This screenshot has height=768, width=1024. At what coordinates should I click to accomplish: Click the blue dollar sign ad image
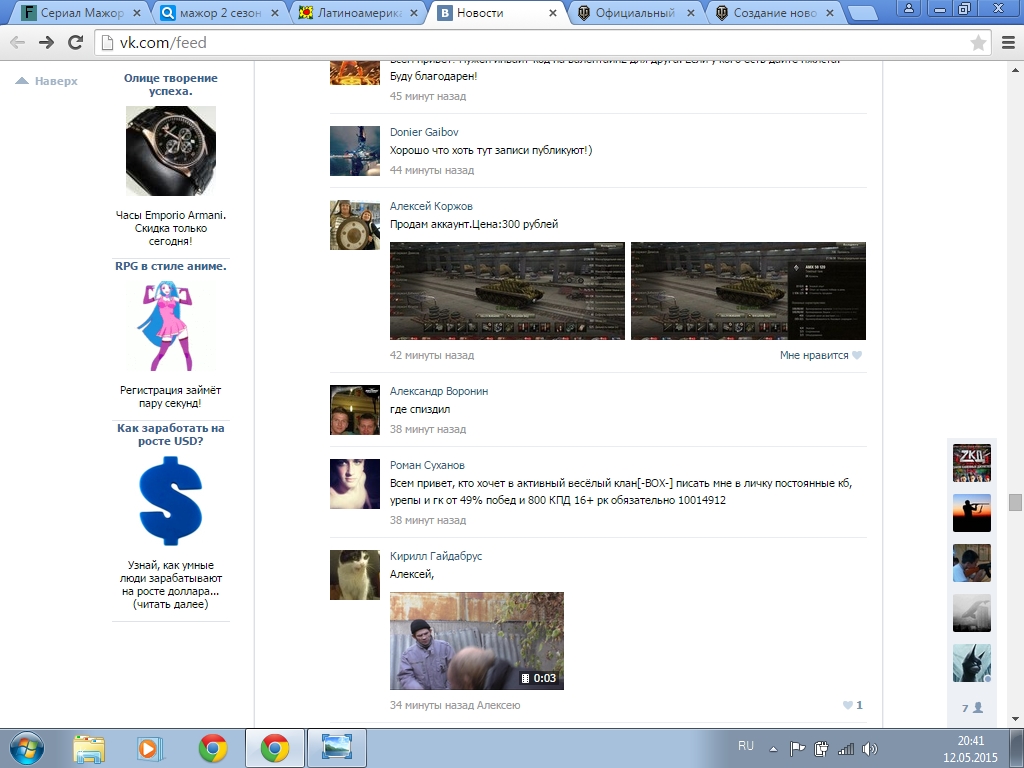coord(170,501)
